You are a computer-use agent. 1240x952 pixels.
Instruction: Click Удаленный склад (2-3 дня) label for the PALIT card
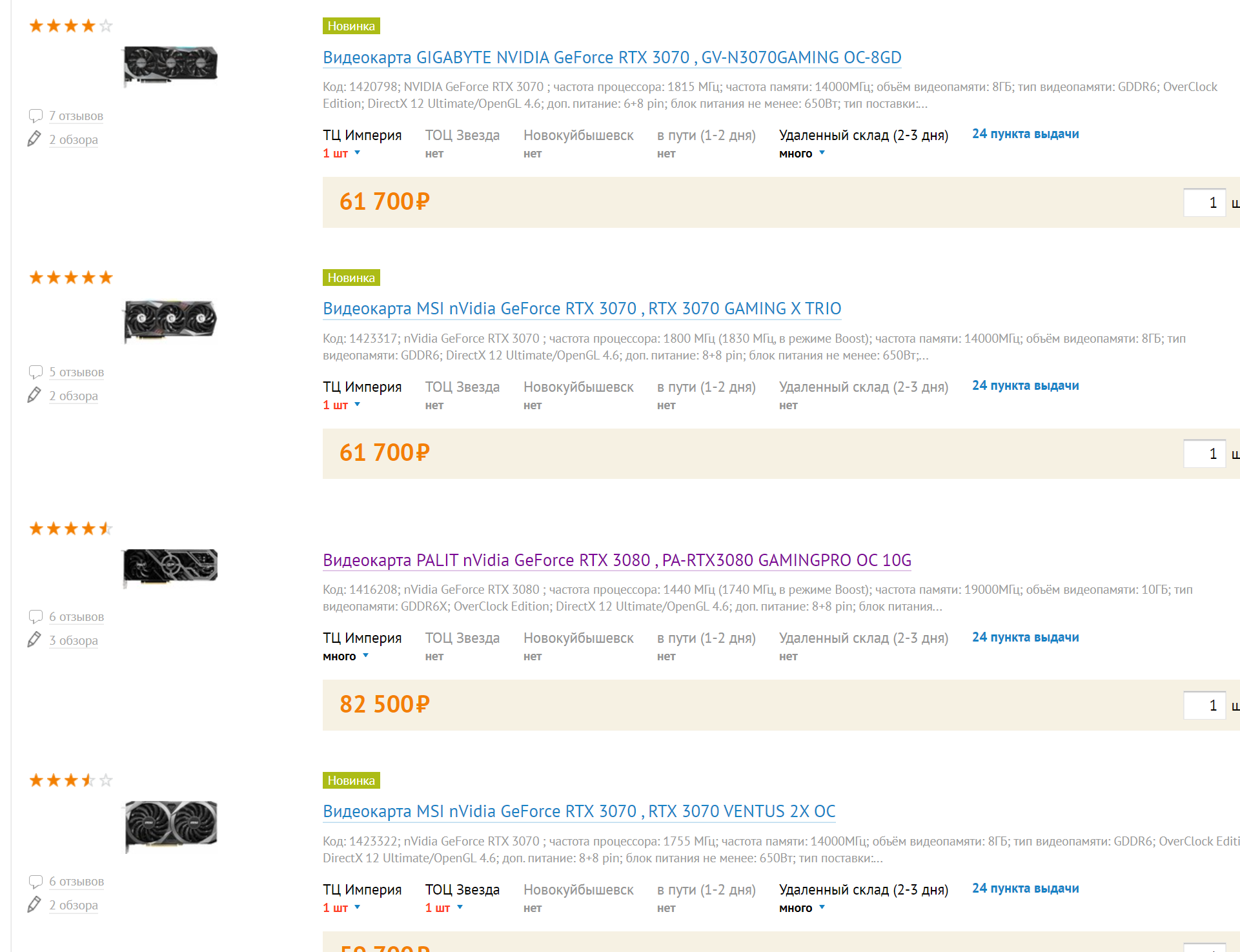[864, 638]
